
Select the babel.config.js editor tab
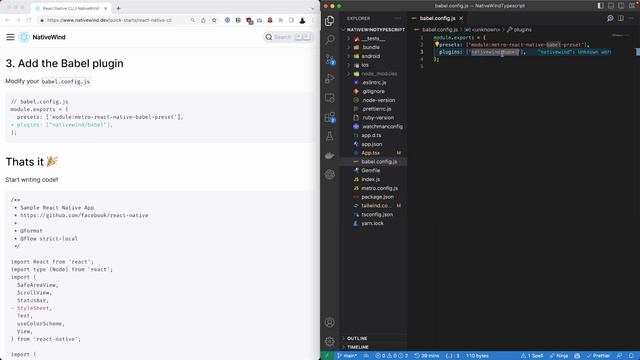pos(437,18)
